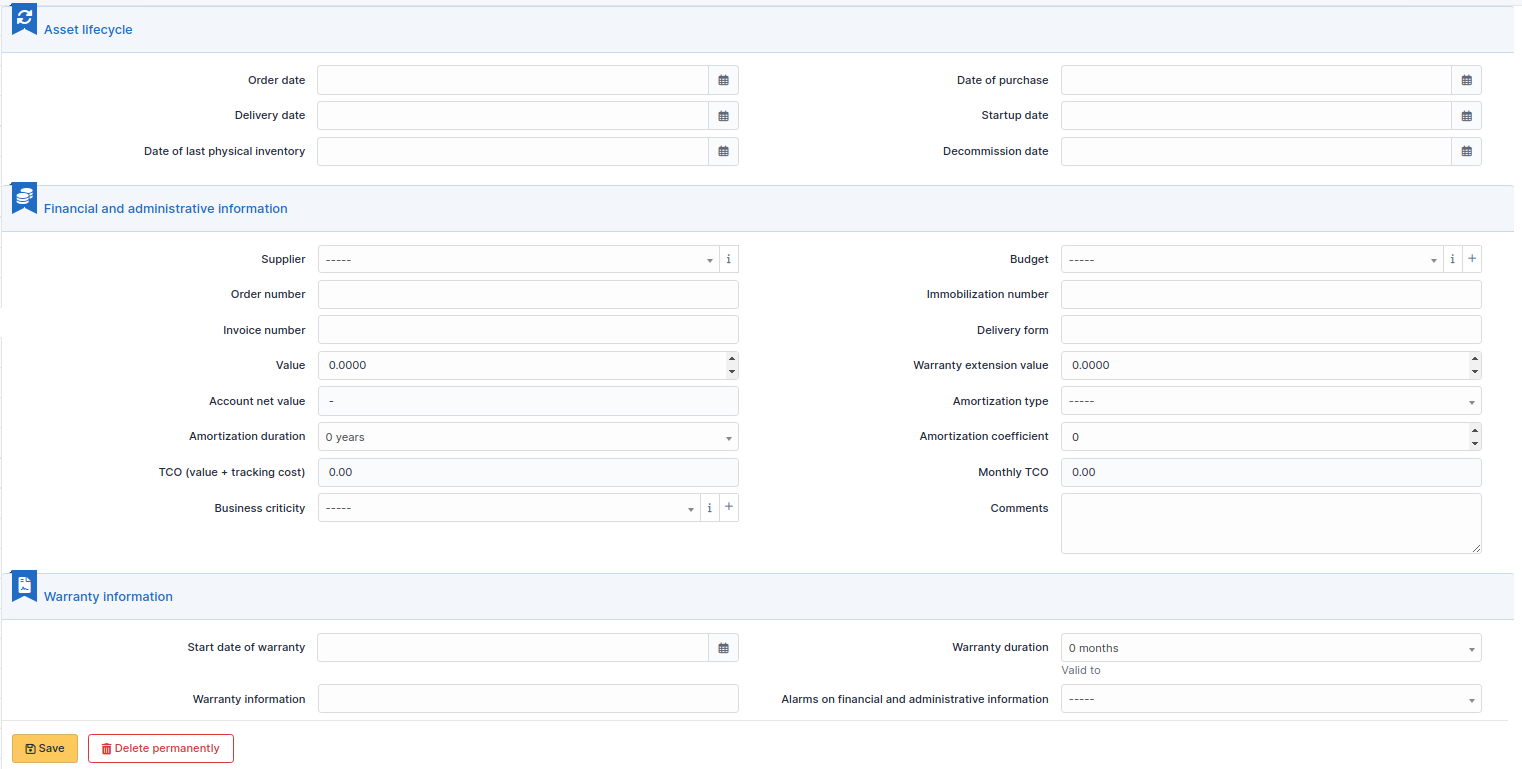1522x769 pixels.
Task: Focus the Warranty information text field
Action: [x=528, y=699]
